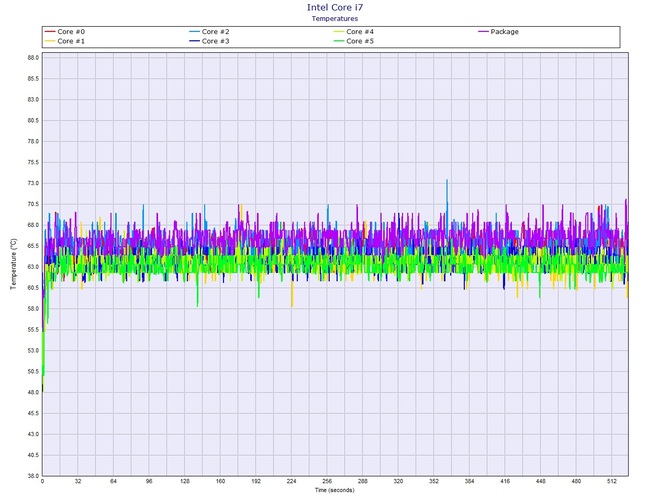Click the purple Package color line
This screenshot has width=670, height=502.
coord(483,32)
